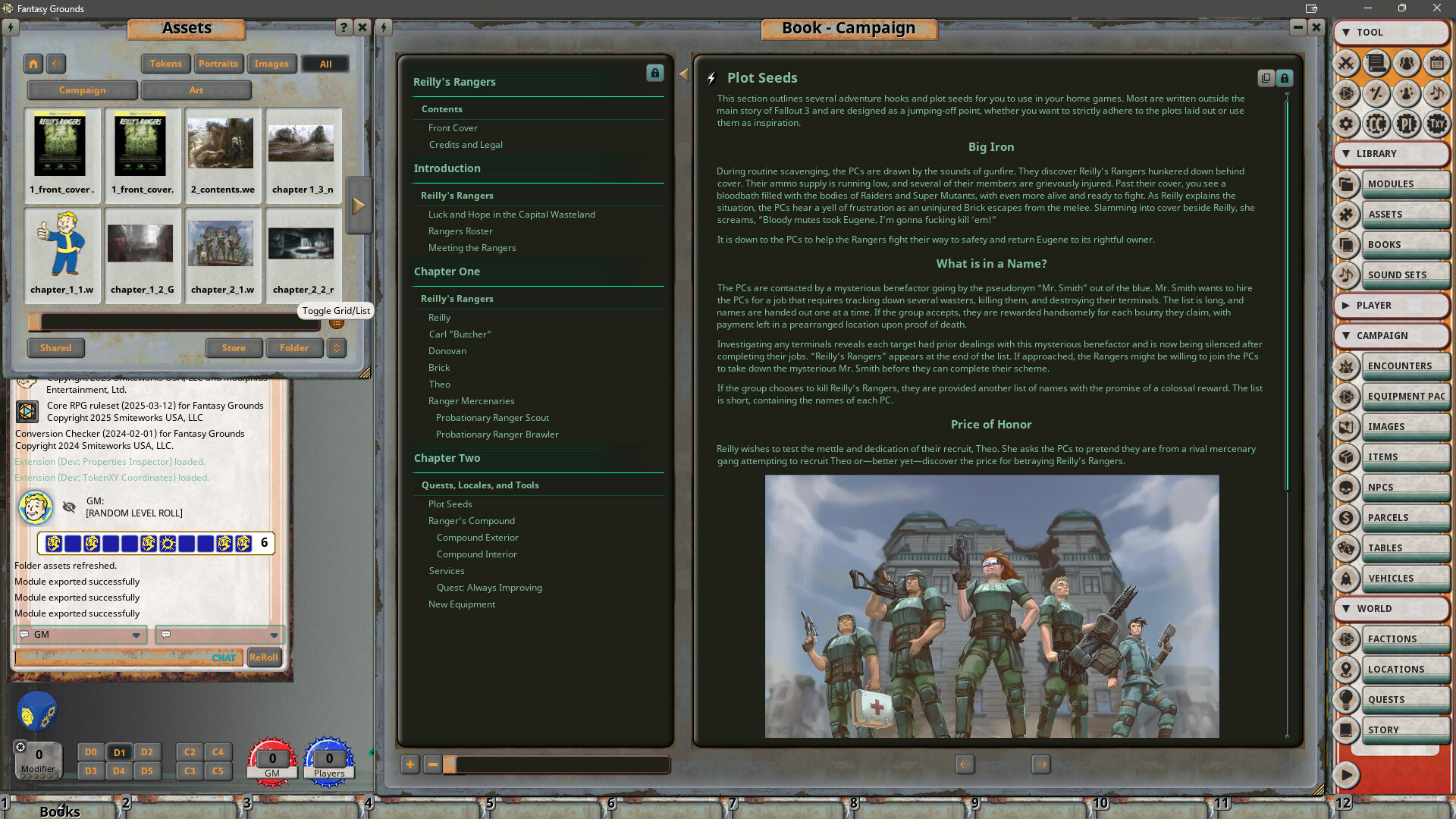The image size is (1456, 819).
Task: Open the Effects tool icon
Action: (x=1407, y=94)
